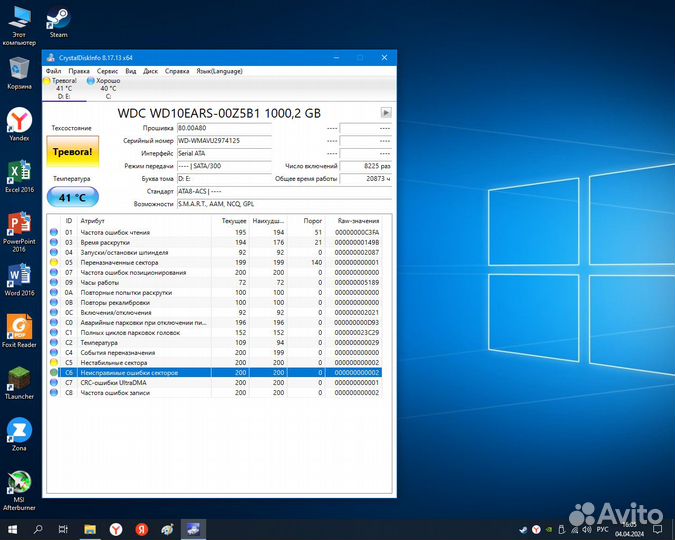Select the Тревога disk D: E: tab
Screen dimensions: 675x540
pos(64,88)
